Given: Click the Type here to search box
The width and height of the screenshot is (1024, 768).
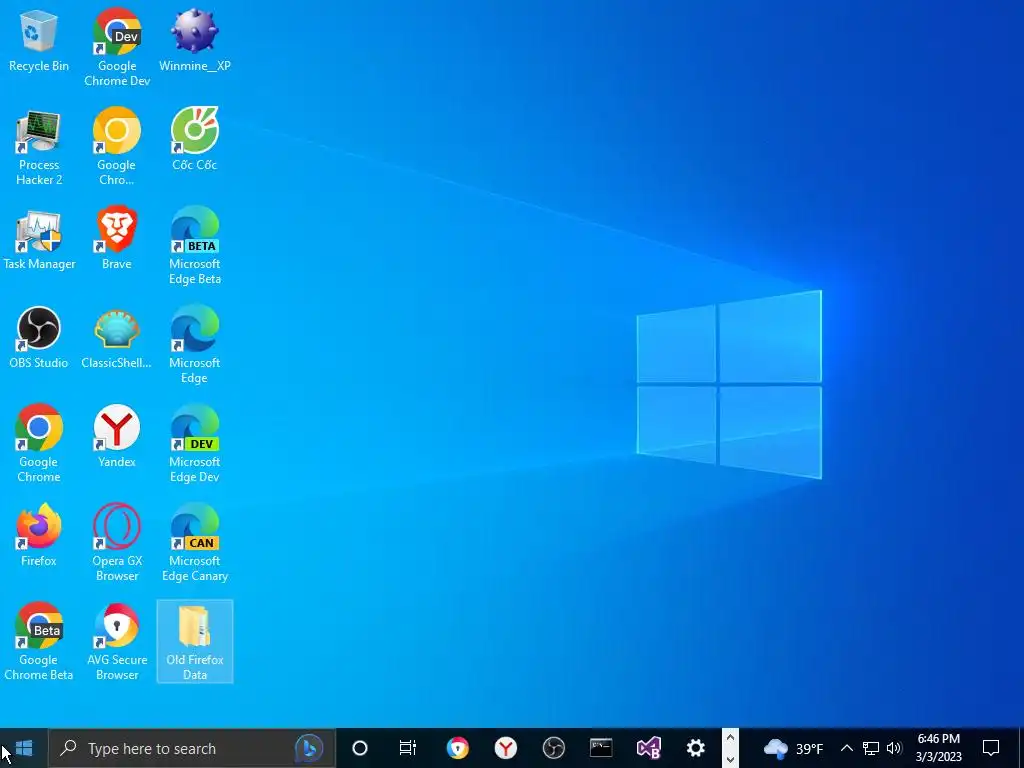Looking at the screenshot, I should point(192,748).
